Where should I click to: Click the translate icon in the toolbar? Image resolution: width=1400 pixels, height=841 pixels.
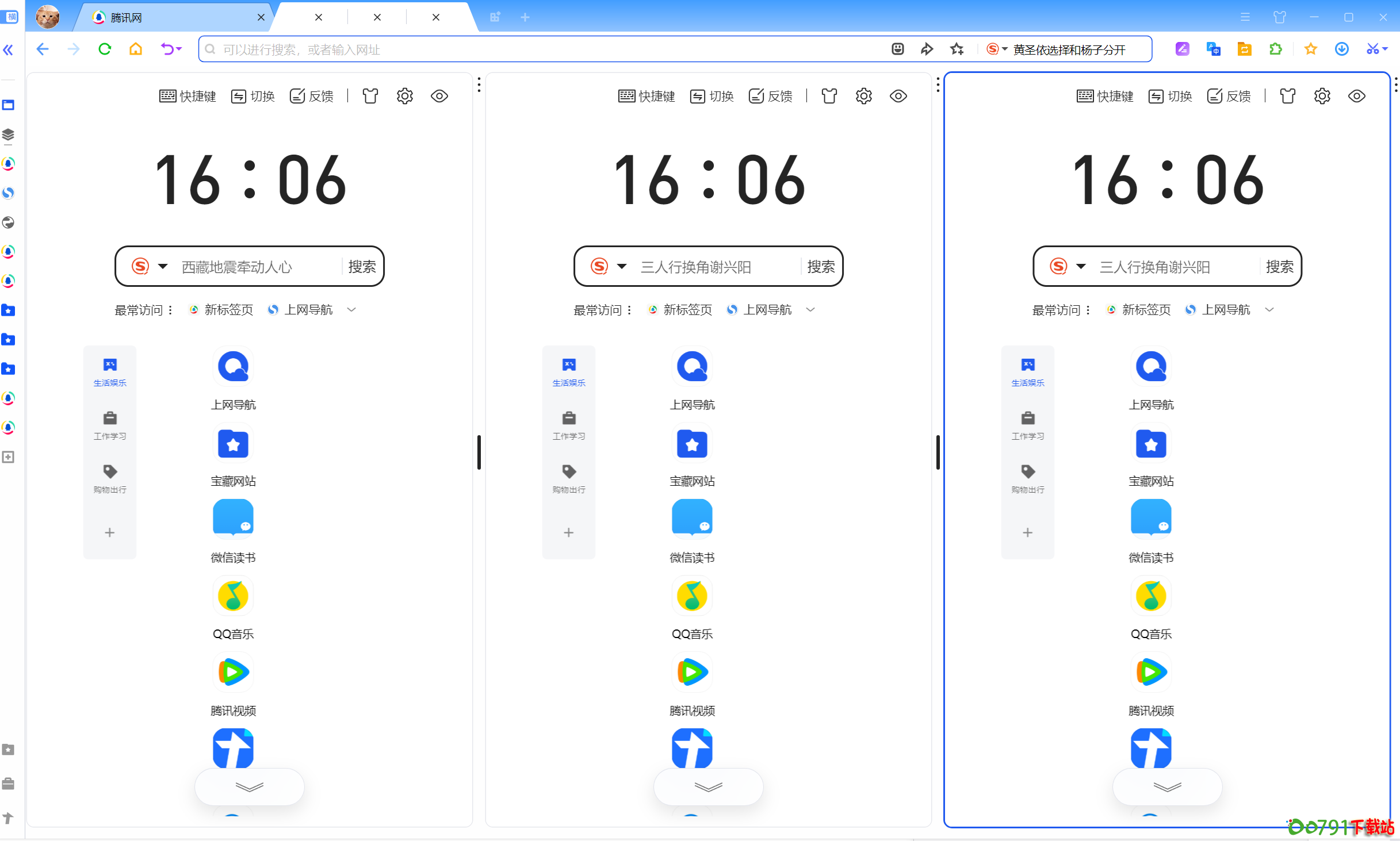tap(1213, 49)
